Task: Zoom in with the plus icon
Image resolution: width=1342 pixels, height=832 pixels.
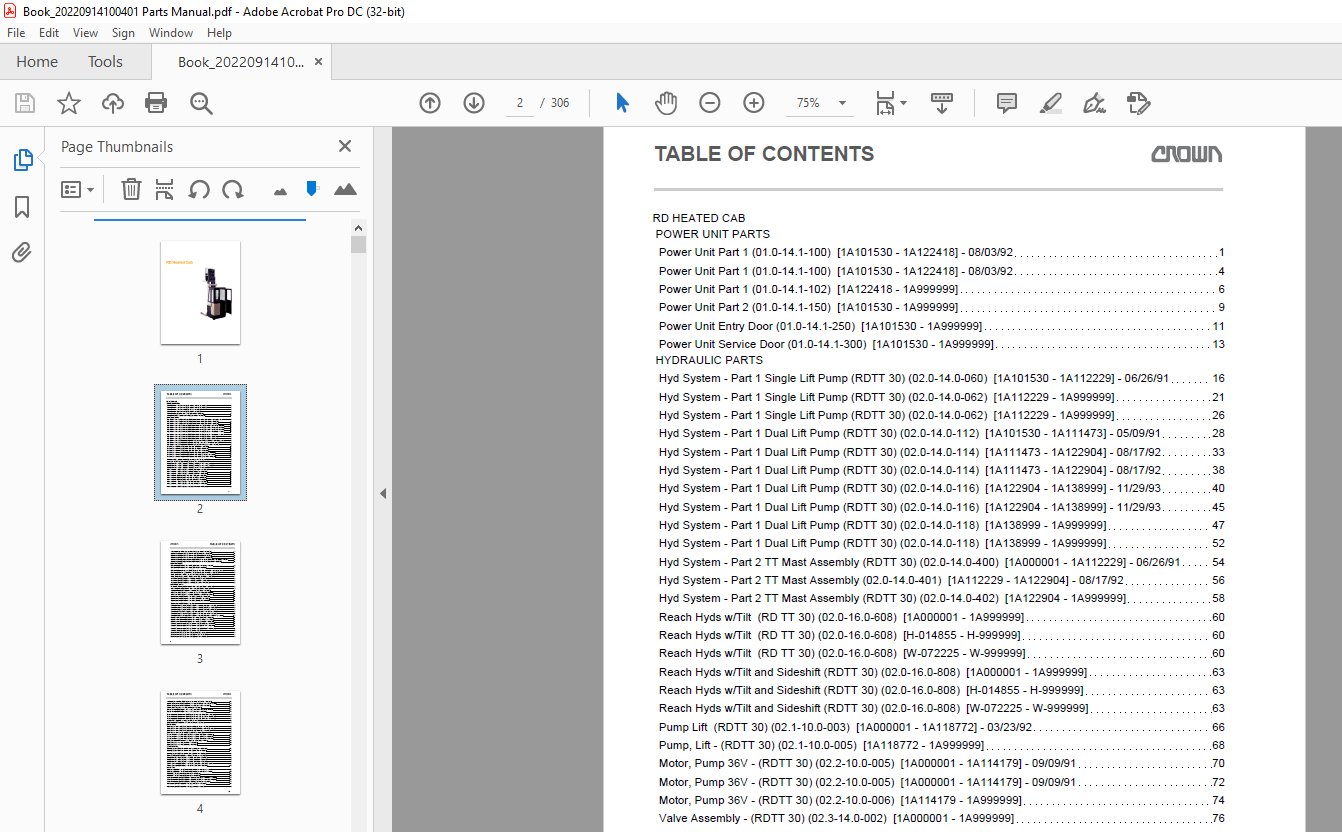Action: pos(754,103)
